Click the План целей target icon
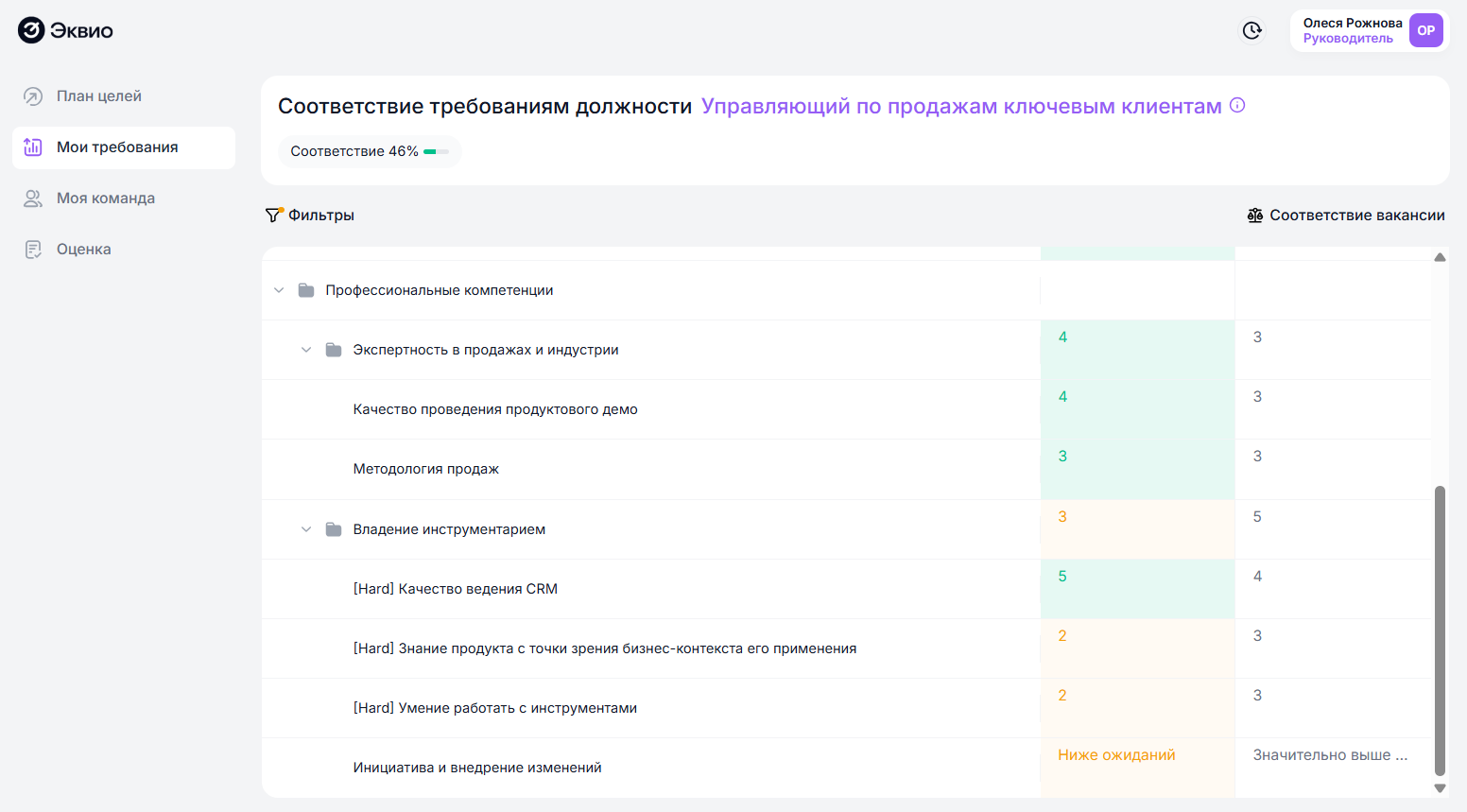The height and width of the screenshot is (812, 1467). point(33,96)
